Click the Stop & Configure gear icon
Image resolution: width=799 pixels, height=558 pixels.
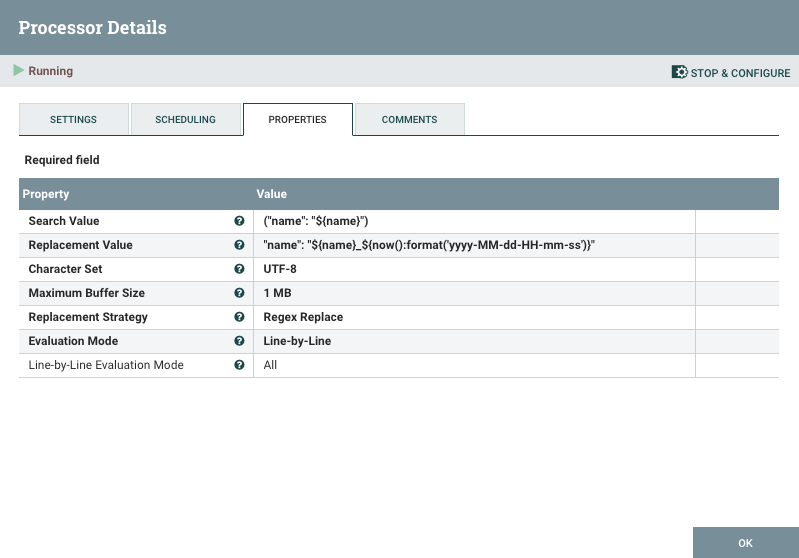679,72
